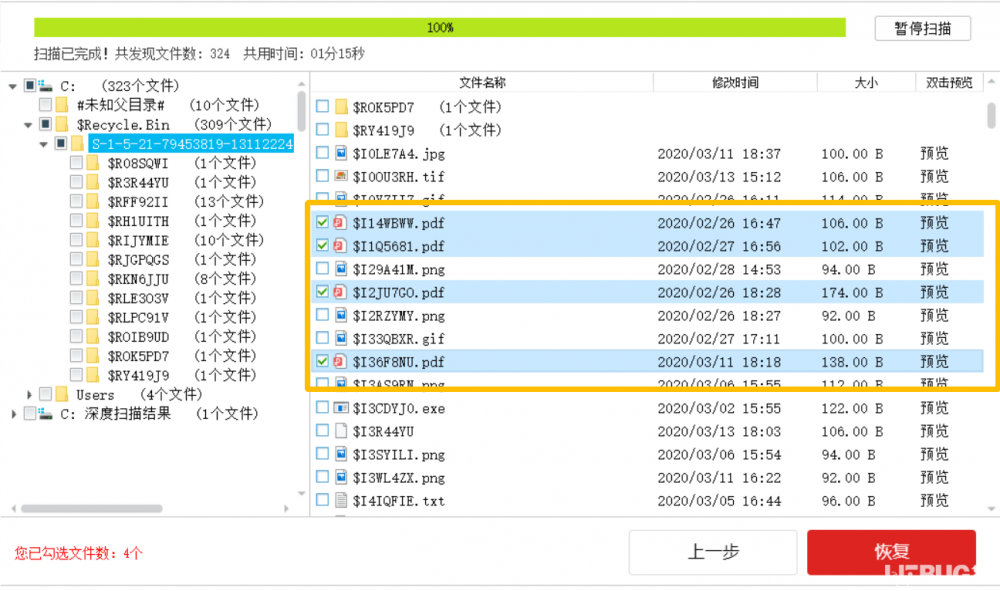Click 预览 link for $I14WBWW.pdf

coord(934,223)
